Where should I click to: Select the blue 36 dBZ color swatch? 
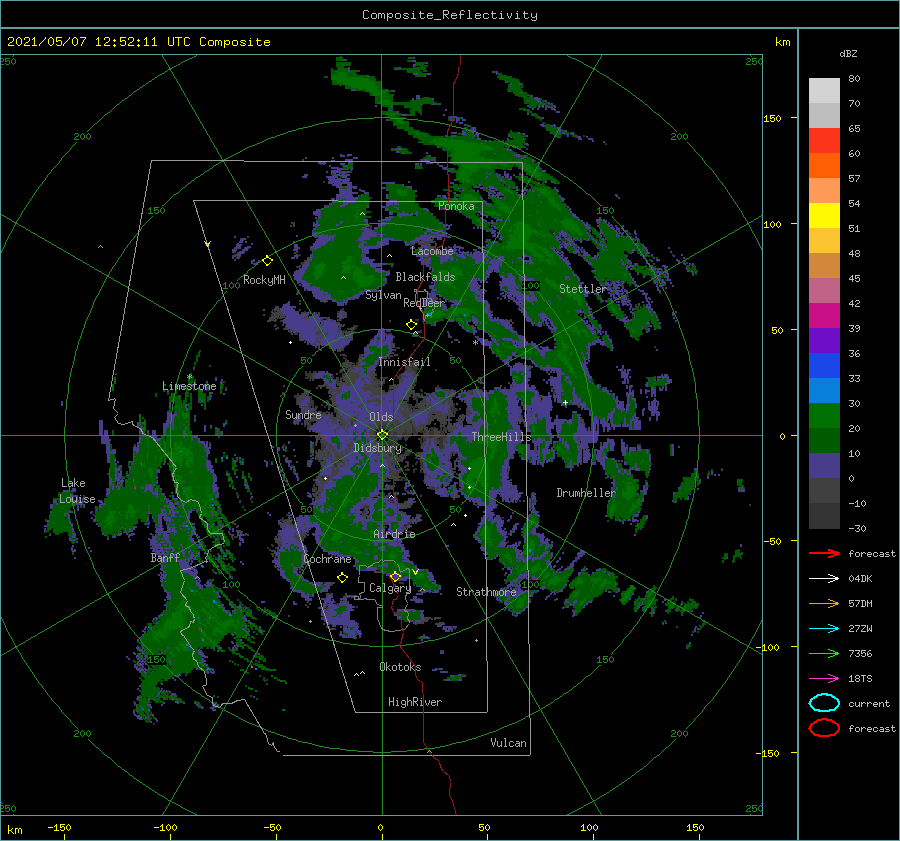pyautogui.click(x=824, y=365)
